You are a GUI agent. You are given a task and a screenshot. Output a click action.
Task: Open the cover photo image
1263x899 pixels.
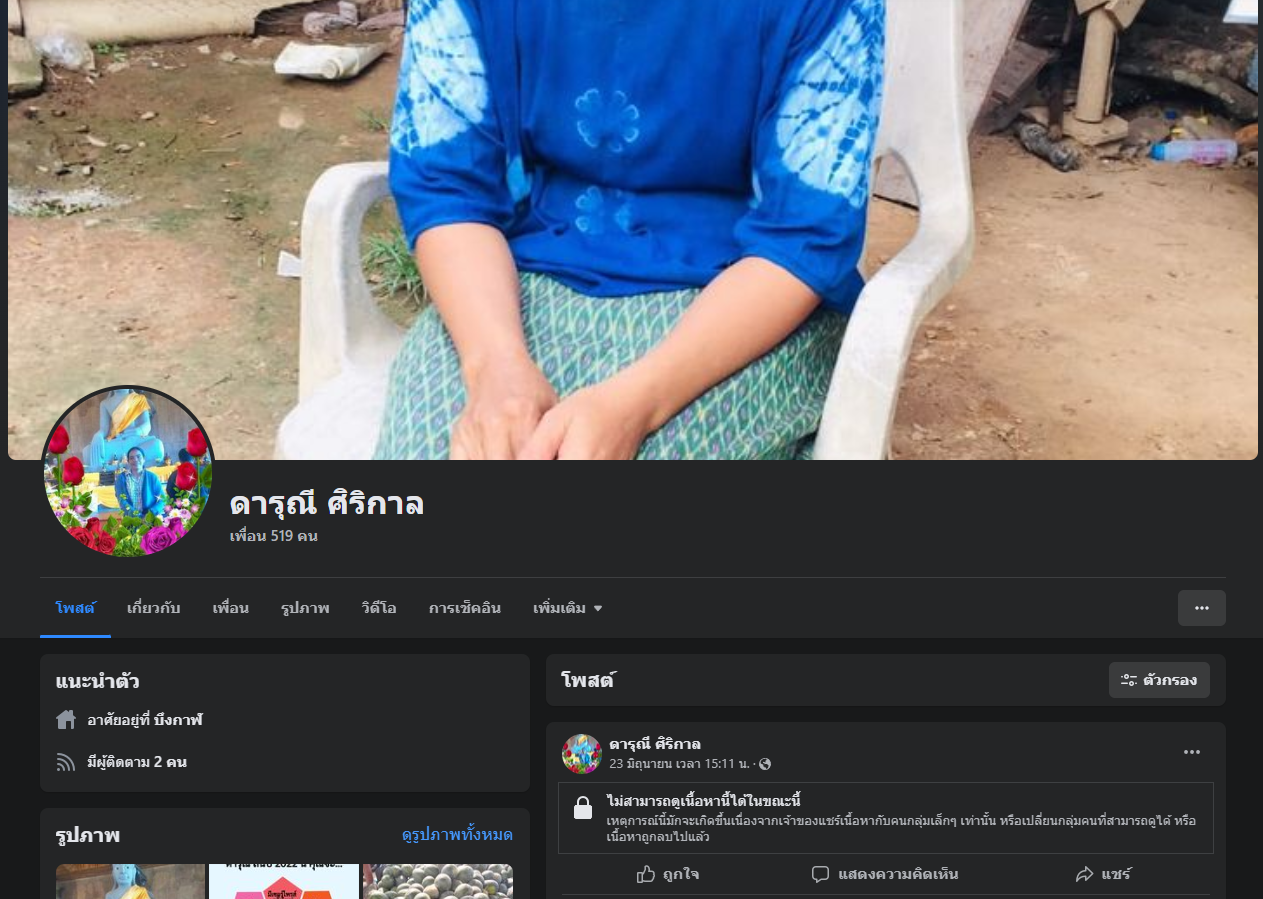(633, 230)
